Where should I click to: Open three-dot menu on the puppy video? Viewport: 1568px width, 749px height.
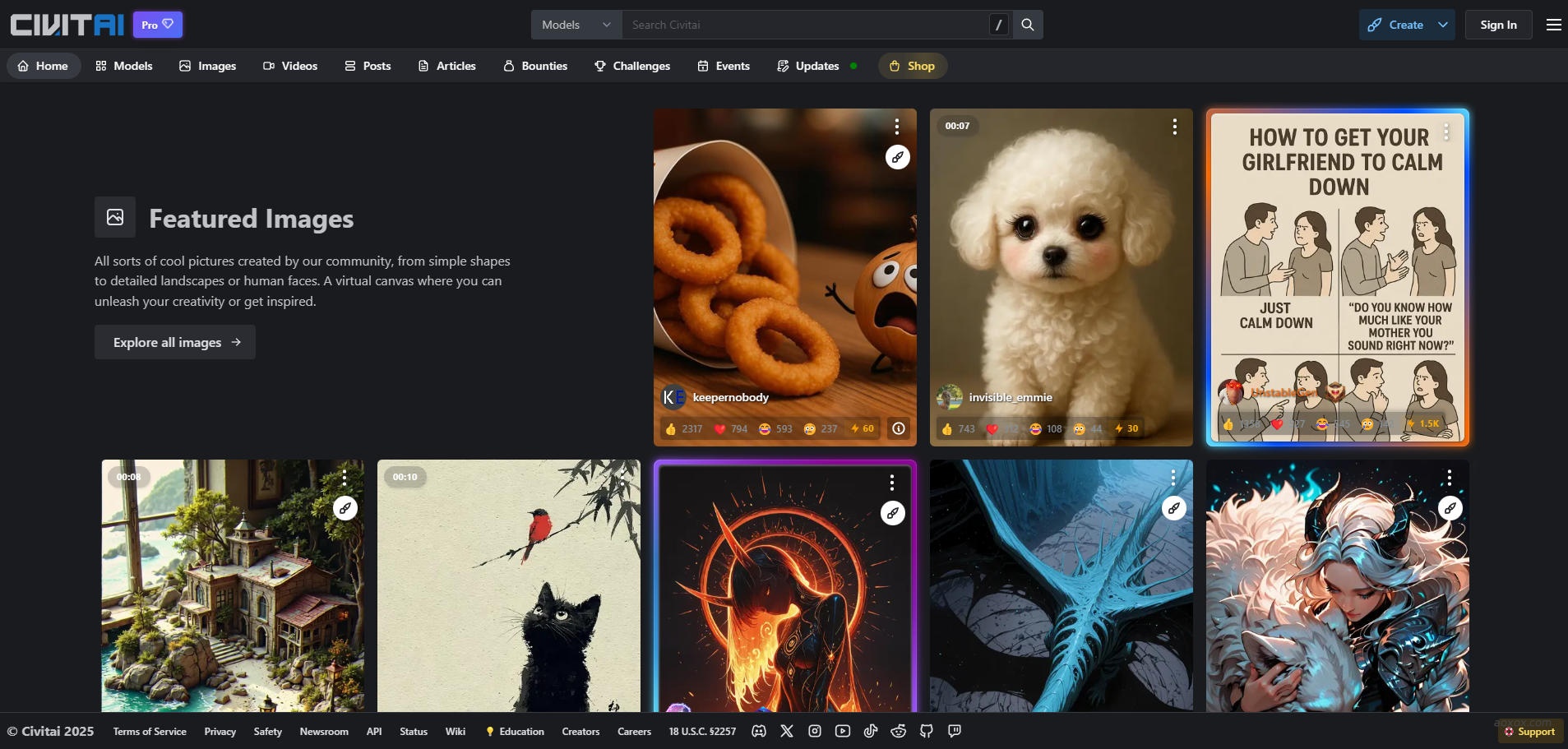[x=1174, y=127]
